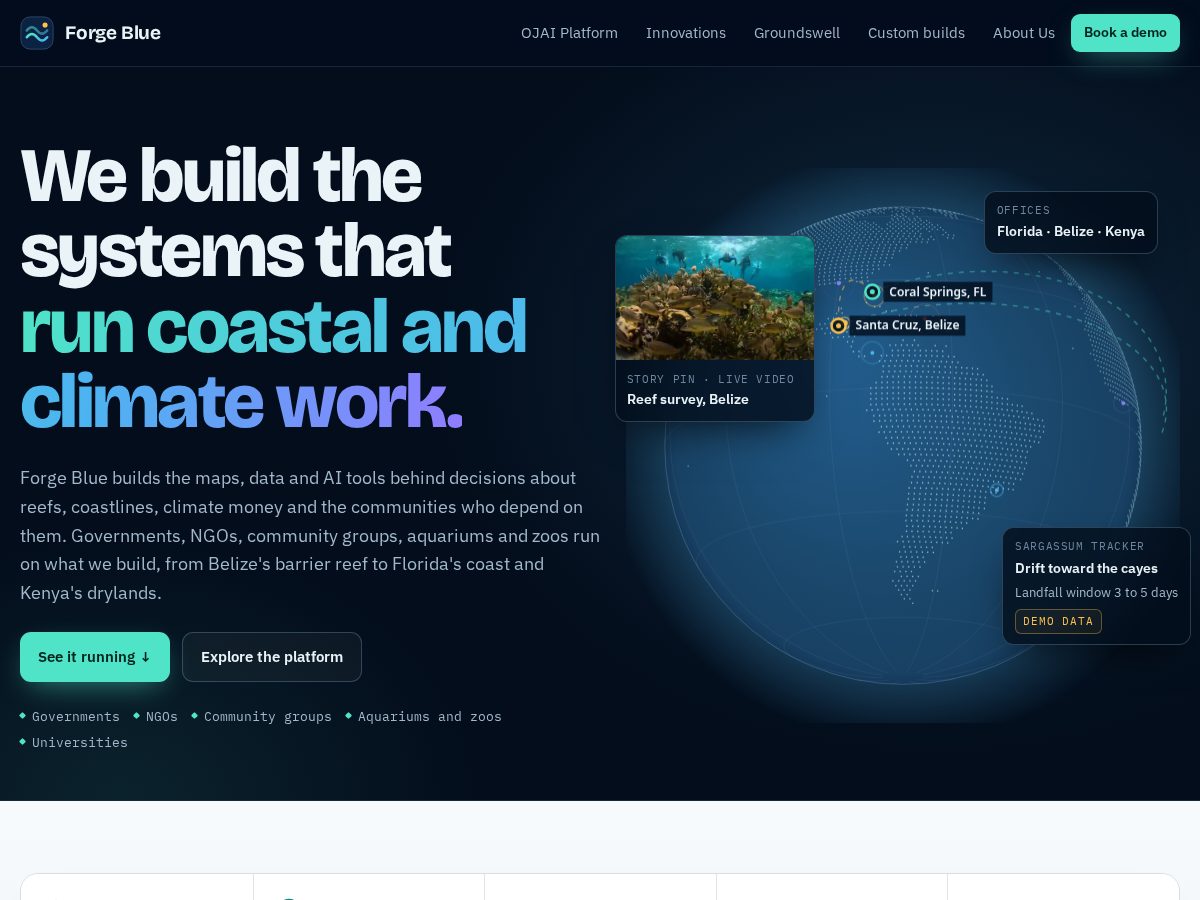The image size is (1200, 900).
Task: Click Landfall window 3 to 5 days
Action: [x=1096, y=592]
